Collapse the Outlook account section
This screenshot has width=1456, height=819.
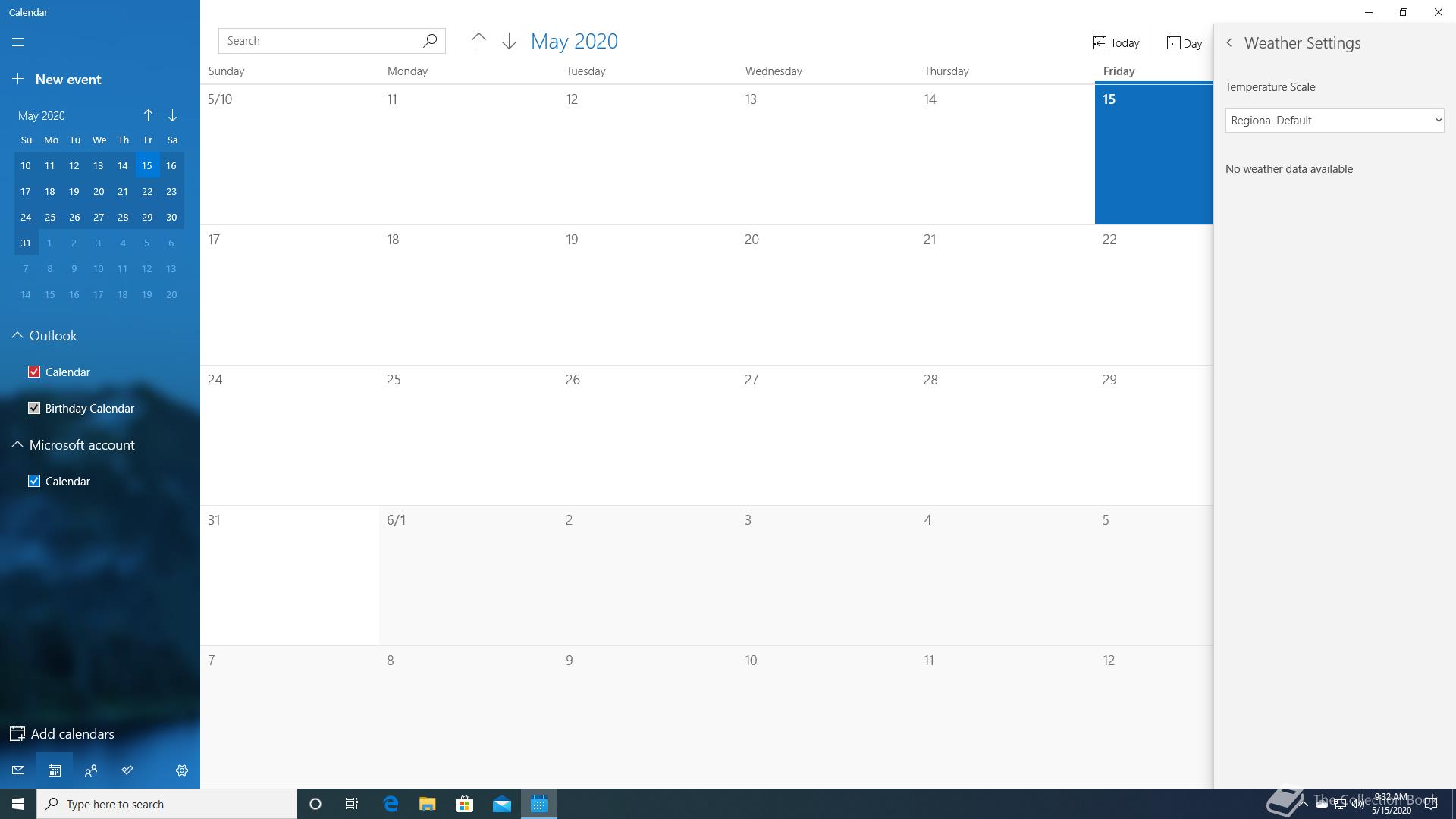tap(17, 335)
